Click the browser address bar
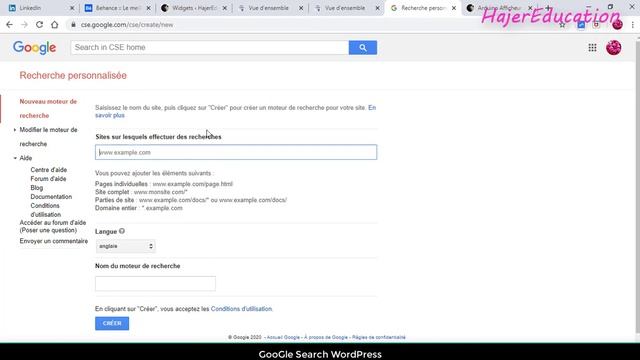Viewport: 640px width, 360px height. coord(310,25)
